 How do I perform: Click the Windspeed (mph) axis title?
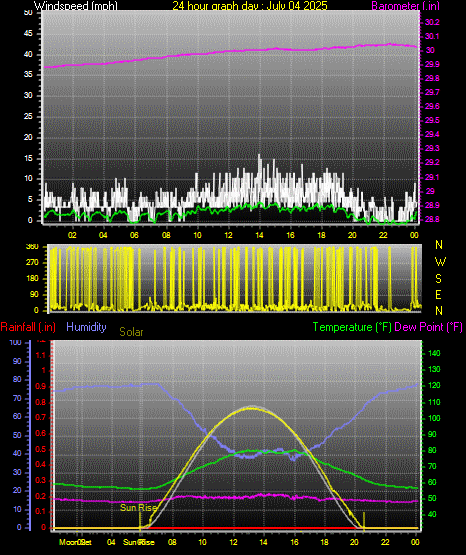(x=76, y=5)
